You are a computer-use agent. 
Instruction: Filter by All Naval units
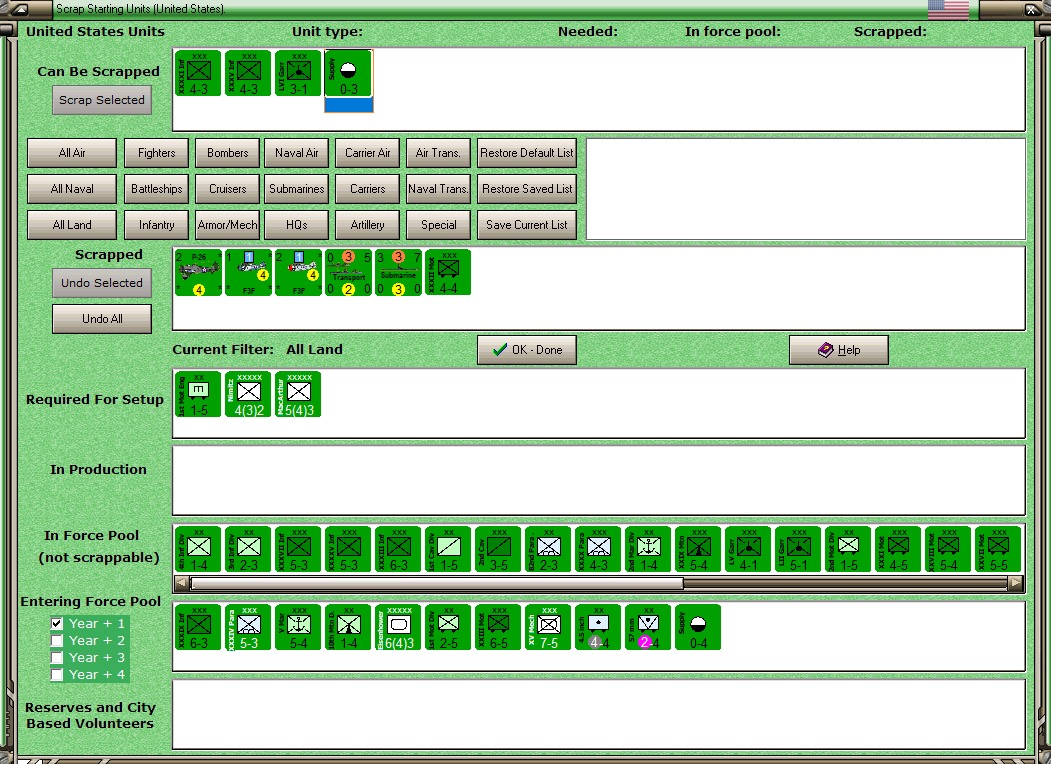pos(72,189)
